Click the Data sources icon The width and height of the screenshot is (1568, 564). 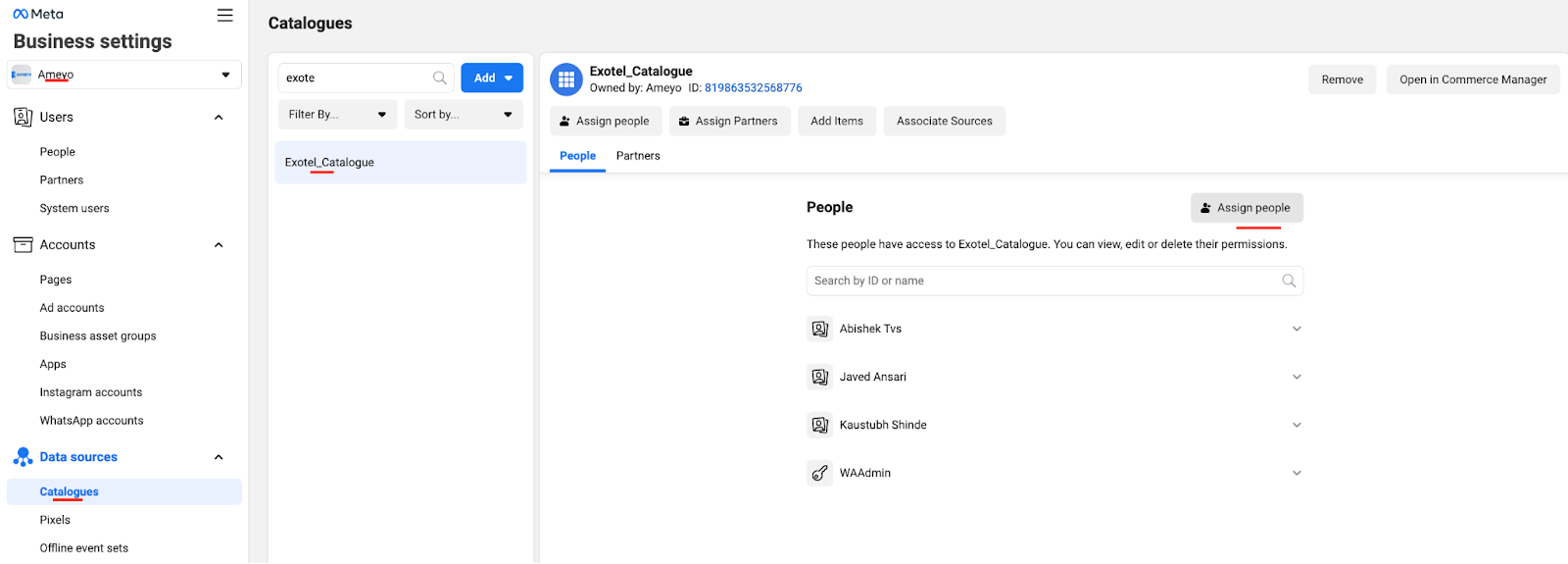[x=23, y=457]
